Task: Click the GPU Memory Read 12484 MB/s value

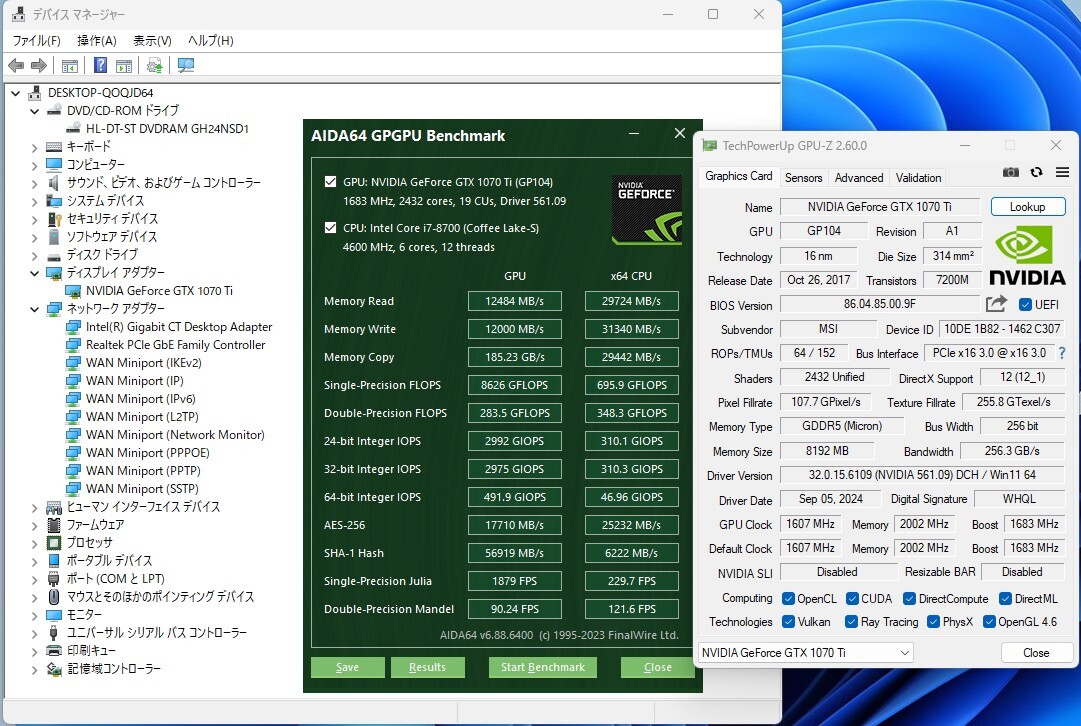Action: [x=514, y=301]
